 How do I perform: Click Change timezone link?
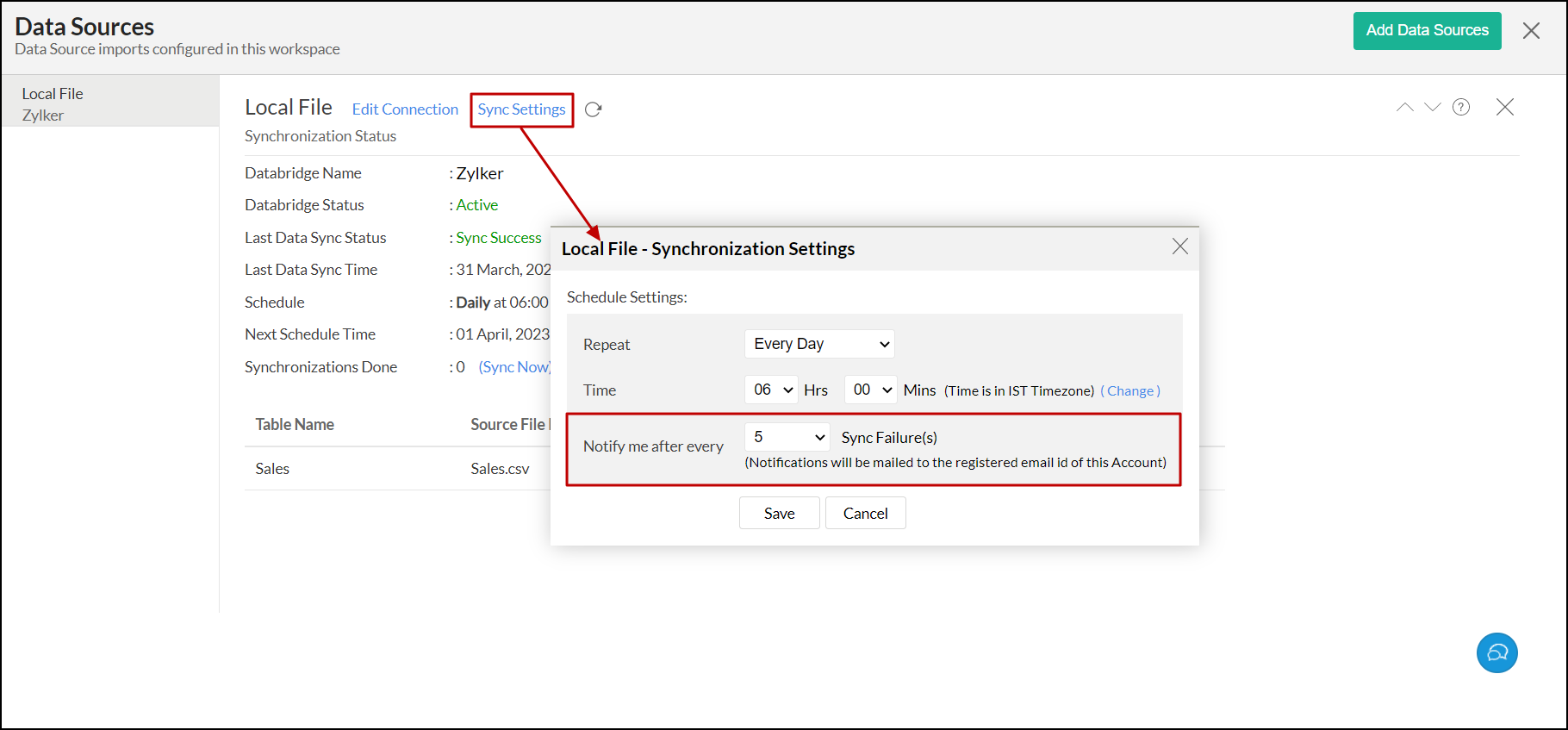(x=1130, y=390)
